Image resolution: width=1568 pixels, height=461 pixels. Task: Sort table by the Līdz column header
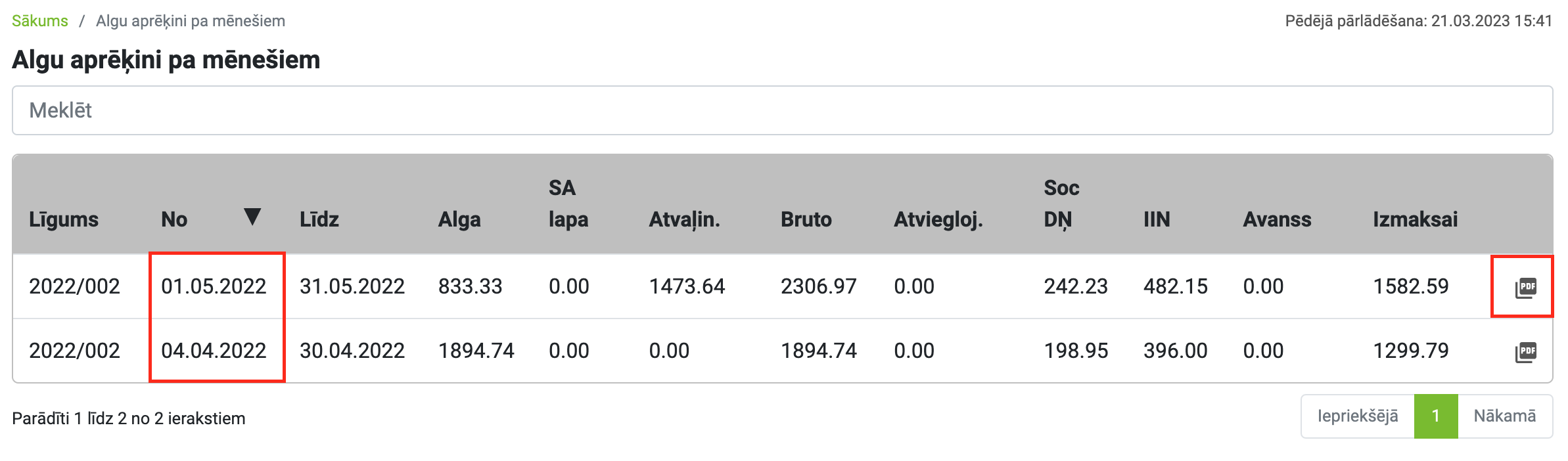pyautogui.click(x=319, y=219)
